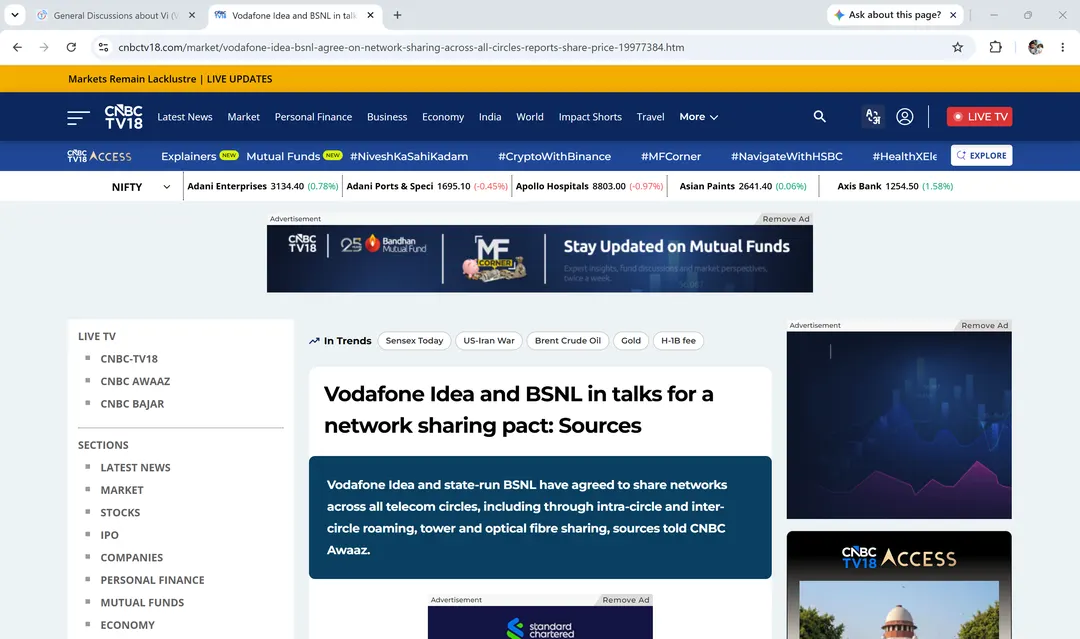Screen dimensions: 1080x639
Task: Open #MFCorner link
Action: click(x=671, y=156)
